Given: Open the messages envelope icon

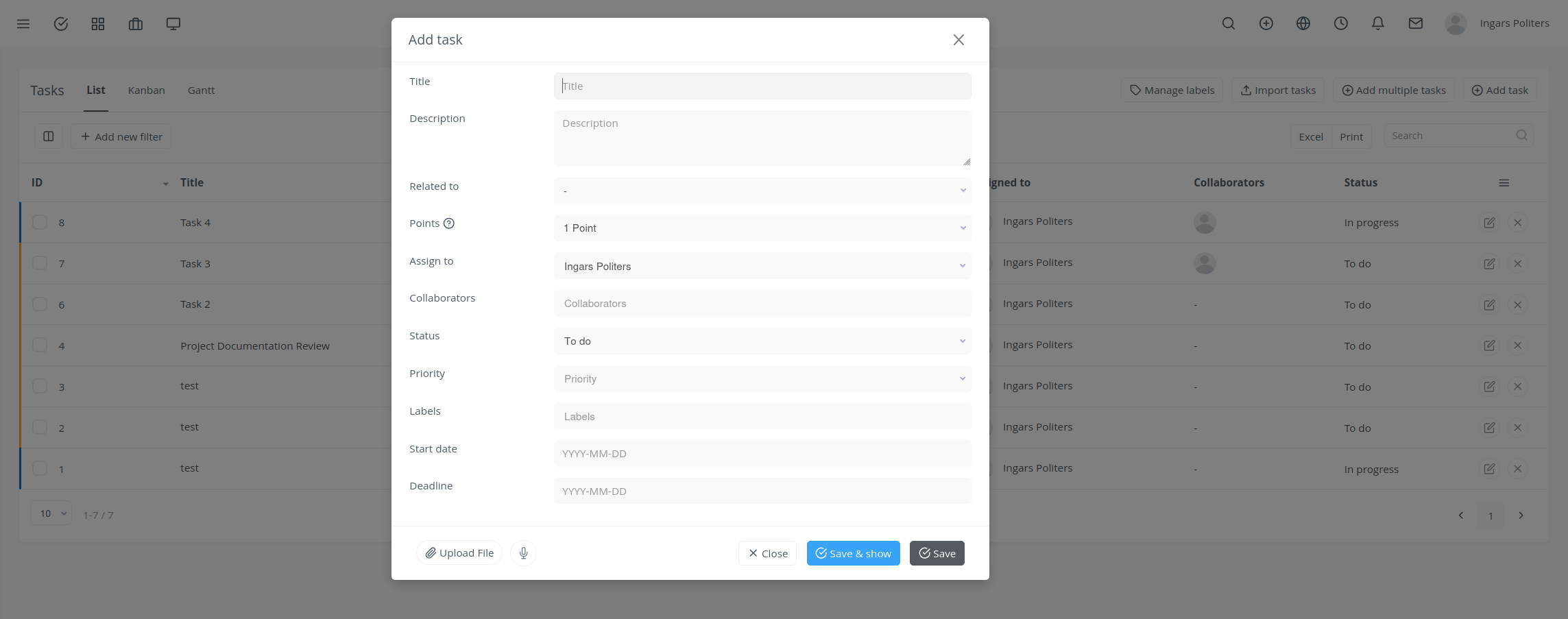Looking at the screenshot, I should (1415, 23).
